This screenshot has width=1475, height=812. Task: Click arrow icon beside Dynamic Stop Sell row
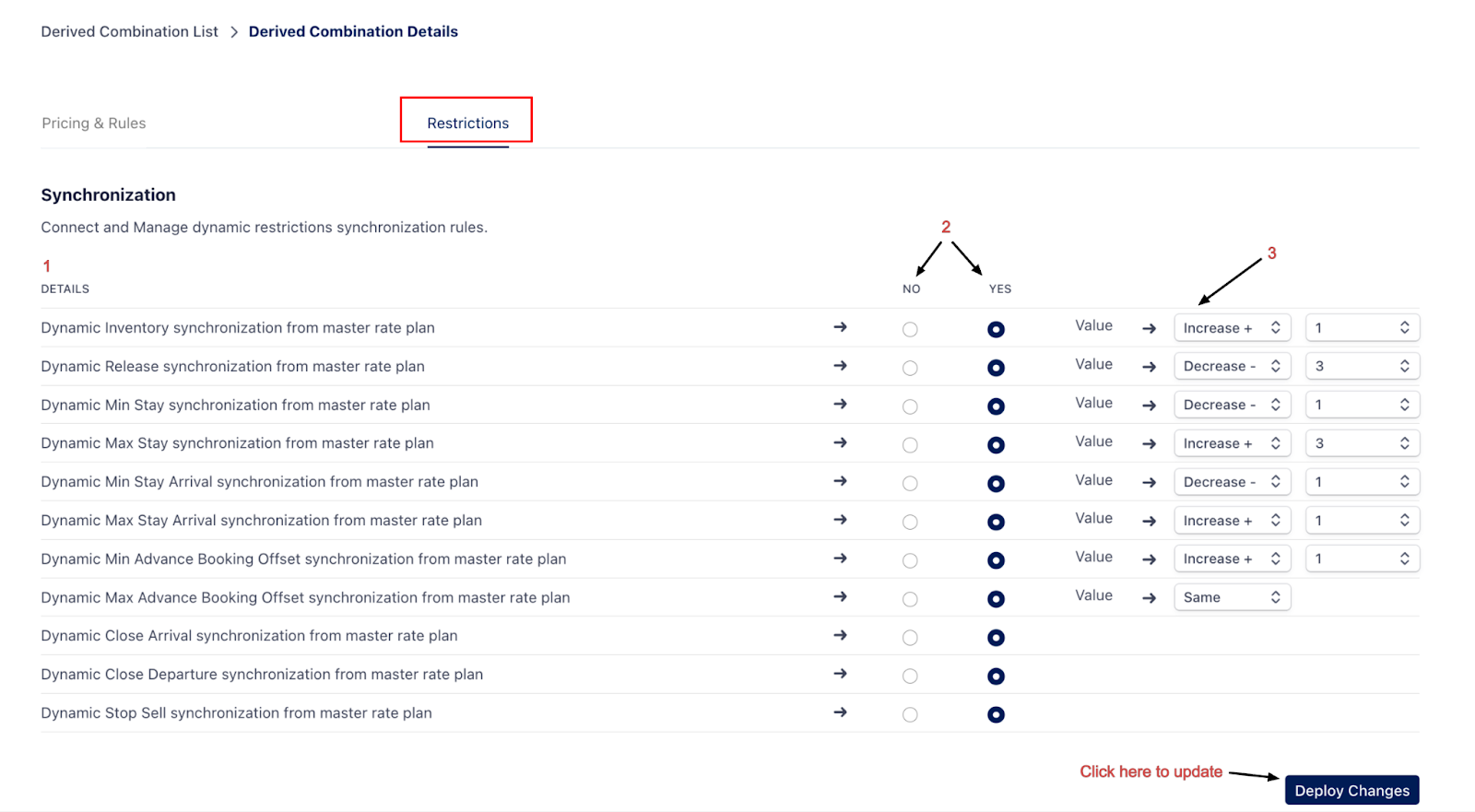click(x=840, y=712)
